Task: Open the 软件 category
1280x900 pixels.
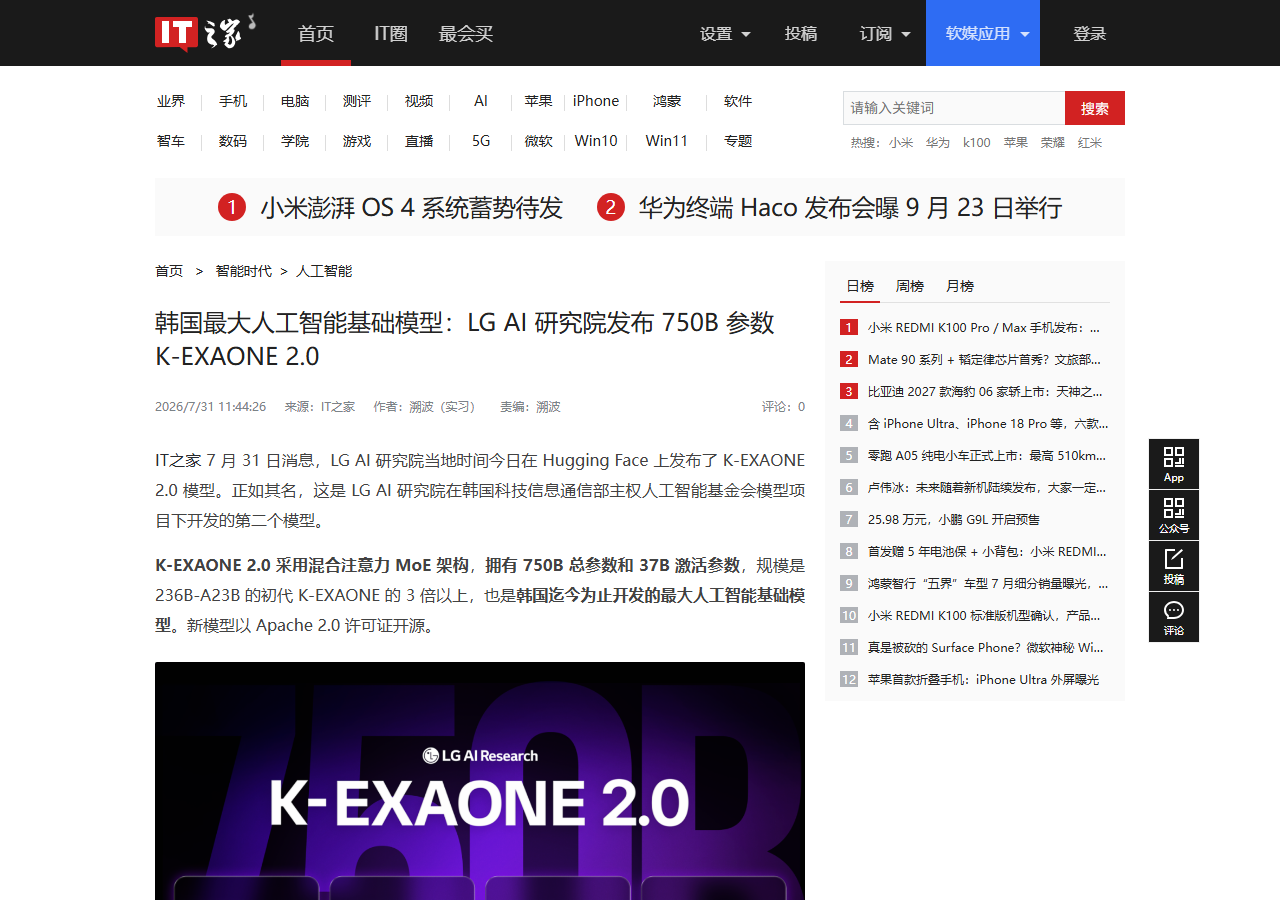Action: coord(738,101)
